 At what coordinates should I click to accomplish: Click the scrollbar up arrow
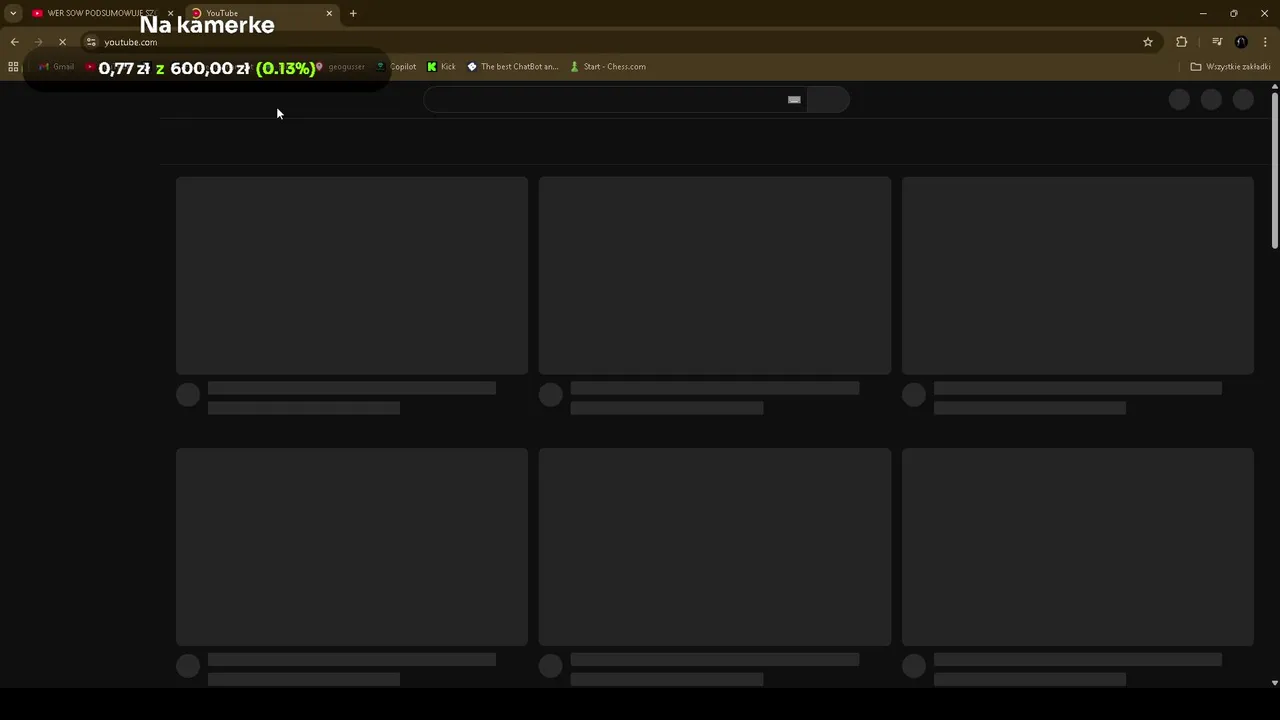click(x=1274, y=88)
